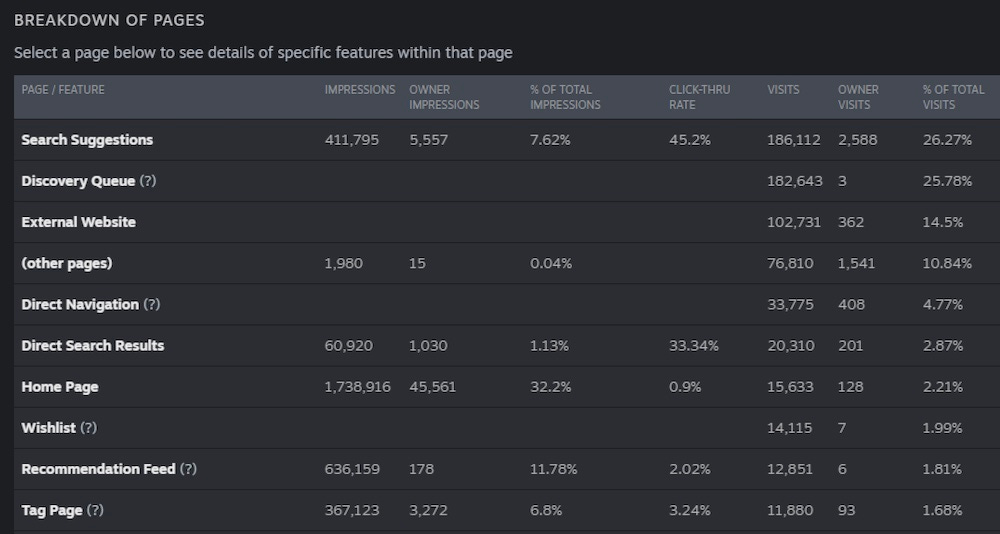Open the Direct Search Results row
Image resolution: width=1000 pixels, height=534 pixels.
(x=507, y=346)
